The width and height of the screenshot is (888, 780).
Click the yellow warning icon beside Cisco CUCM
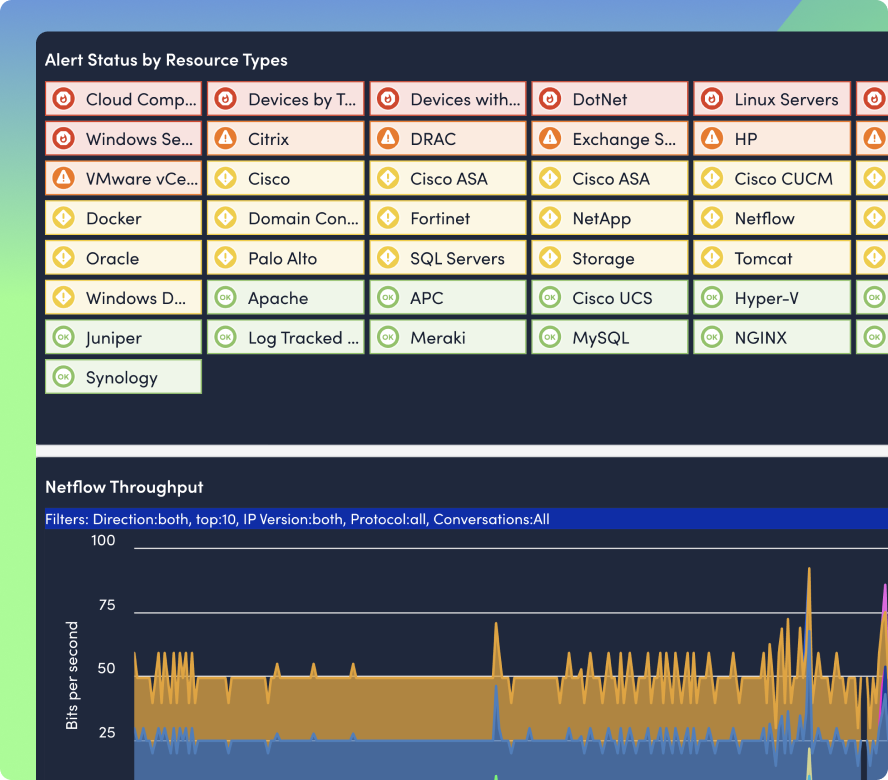tap(712, 178)
